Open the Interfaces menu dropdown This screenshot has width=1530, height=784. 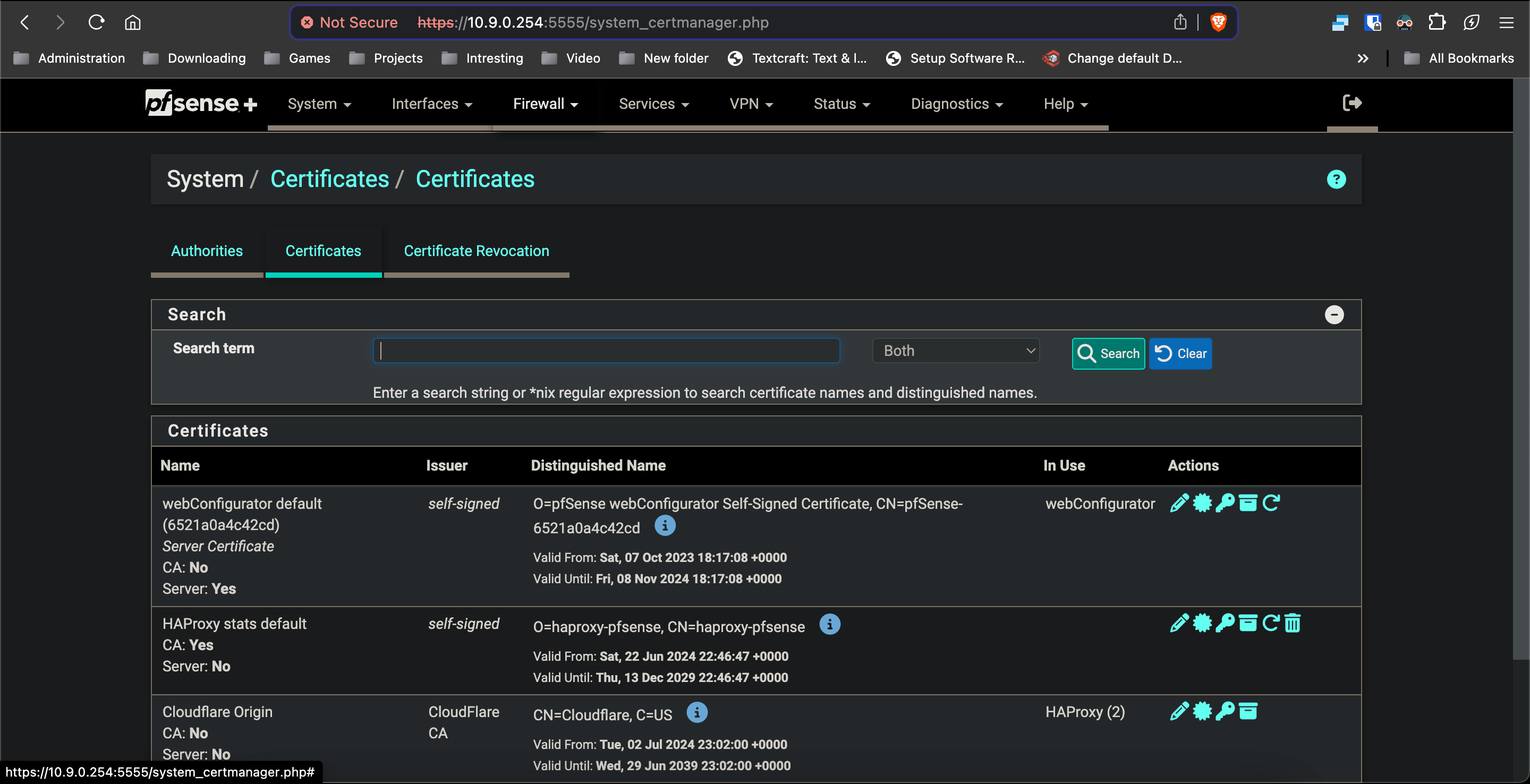[432, 104]
